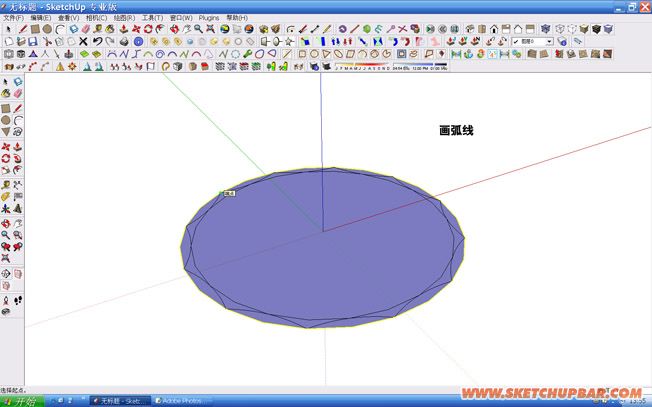Select the arrow Select tool in top toolbar
652x407 pixels.
click(x=9, y=29)
